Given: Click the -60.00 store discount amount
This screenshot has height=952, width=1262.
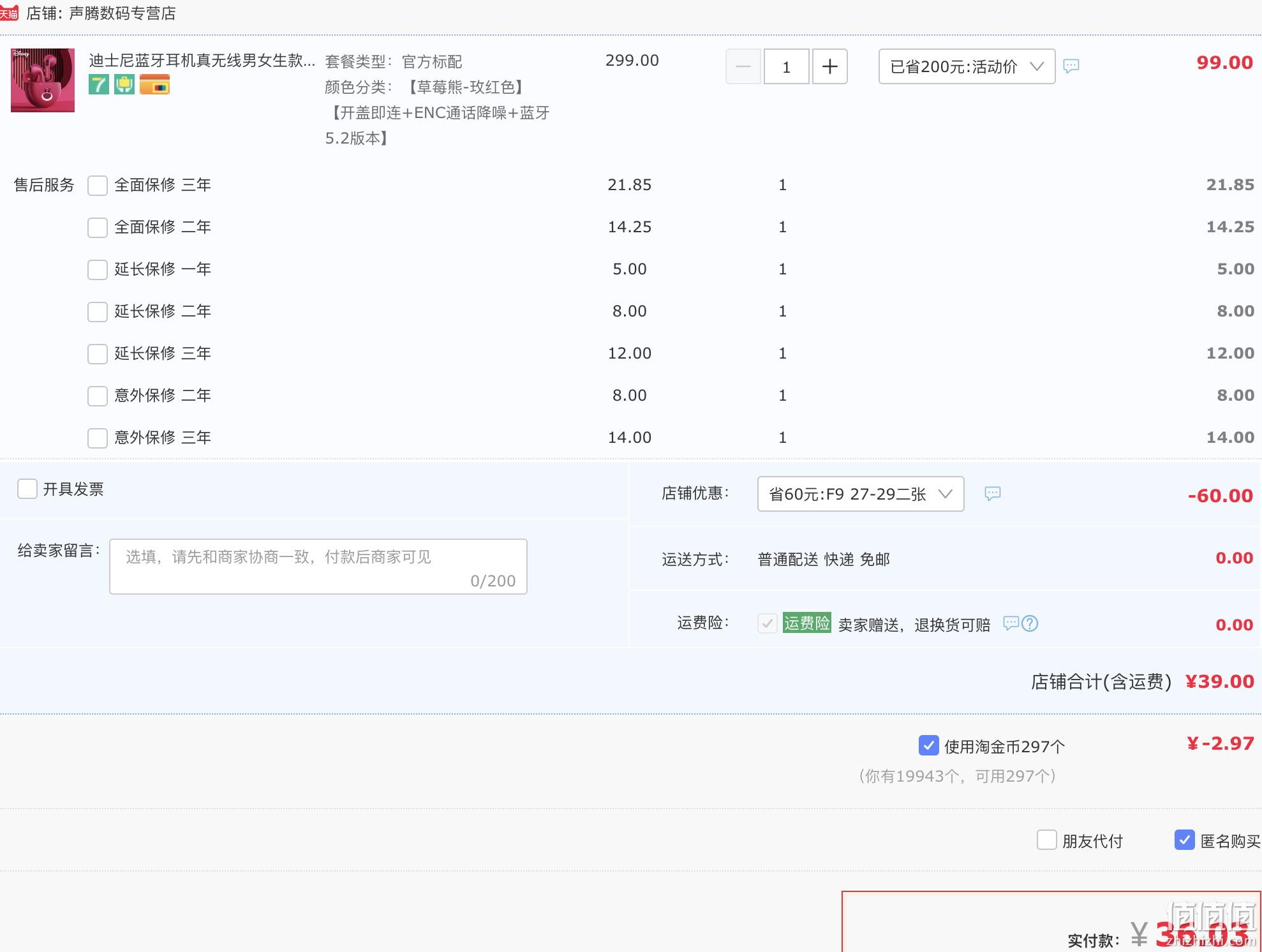Looking at the screenshot, I should click(x=1221, y=496).
